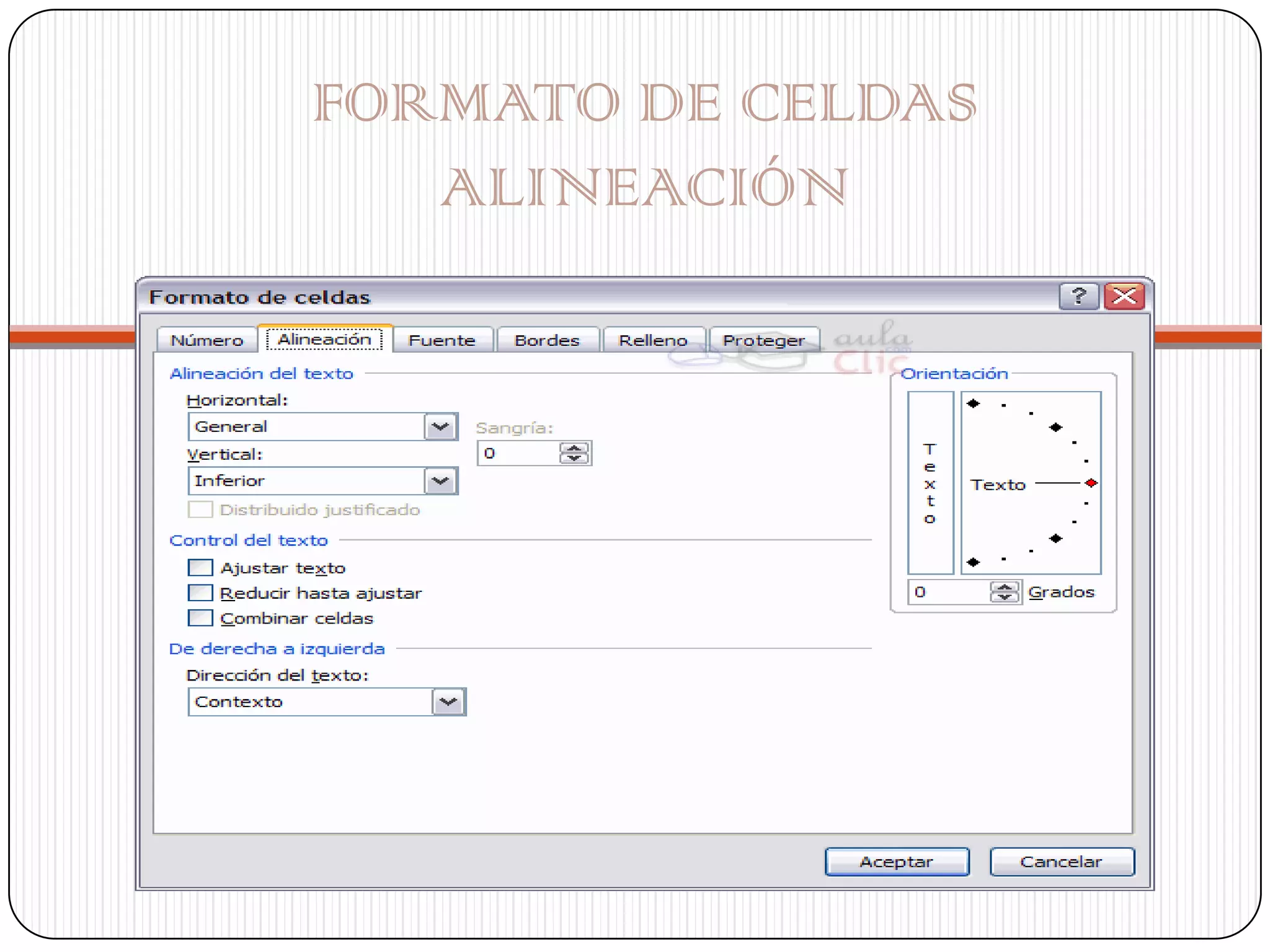This screenshot has height=952, width=1270.
Task: Select the Alineación tab
Action: (x=324, y=339)
